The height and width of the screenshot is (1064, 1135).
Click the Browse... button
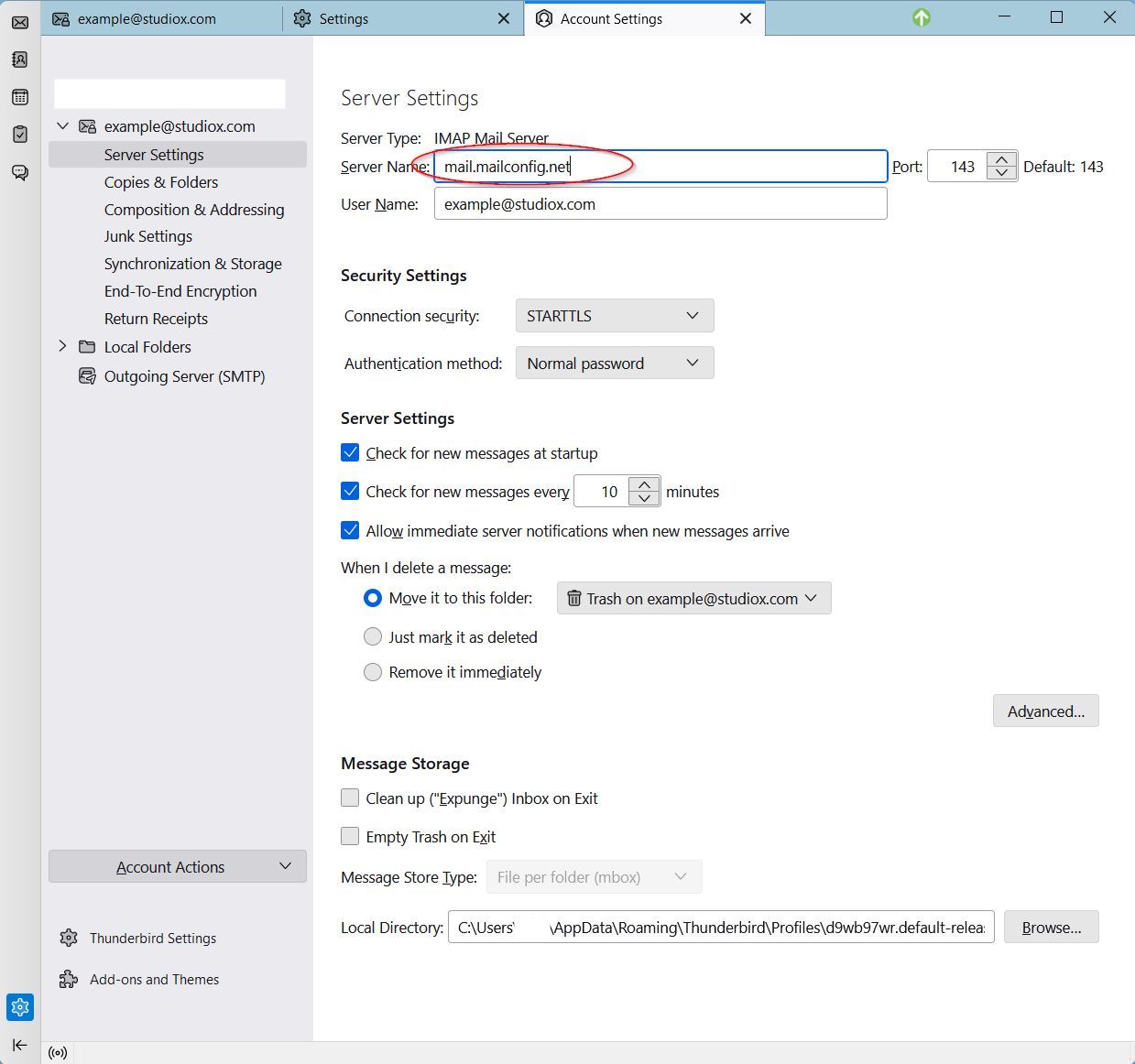(1052, 928)
